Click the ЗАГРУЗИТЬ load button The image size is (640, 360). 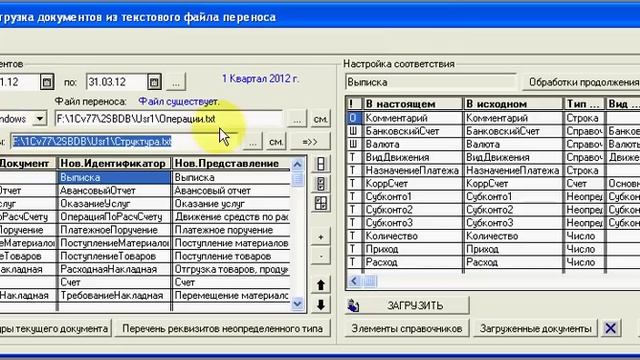pos(407,305)
